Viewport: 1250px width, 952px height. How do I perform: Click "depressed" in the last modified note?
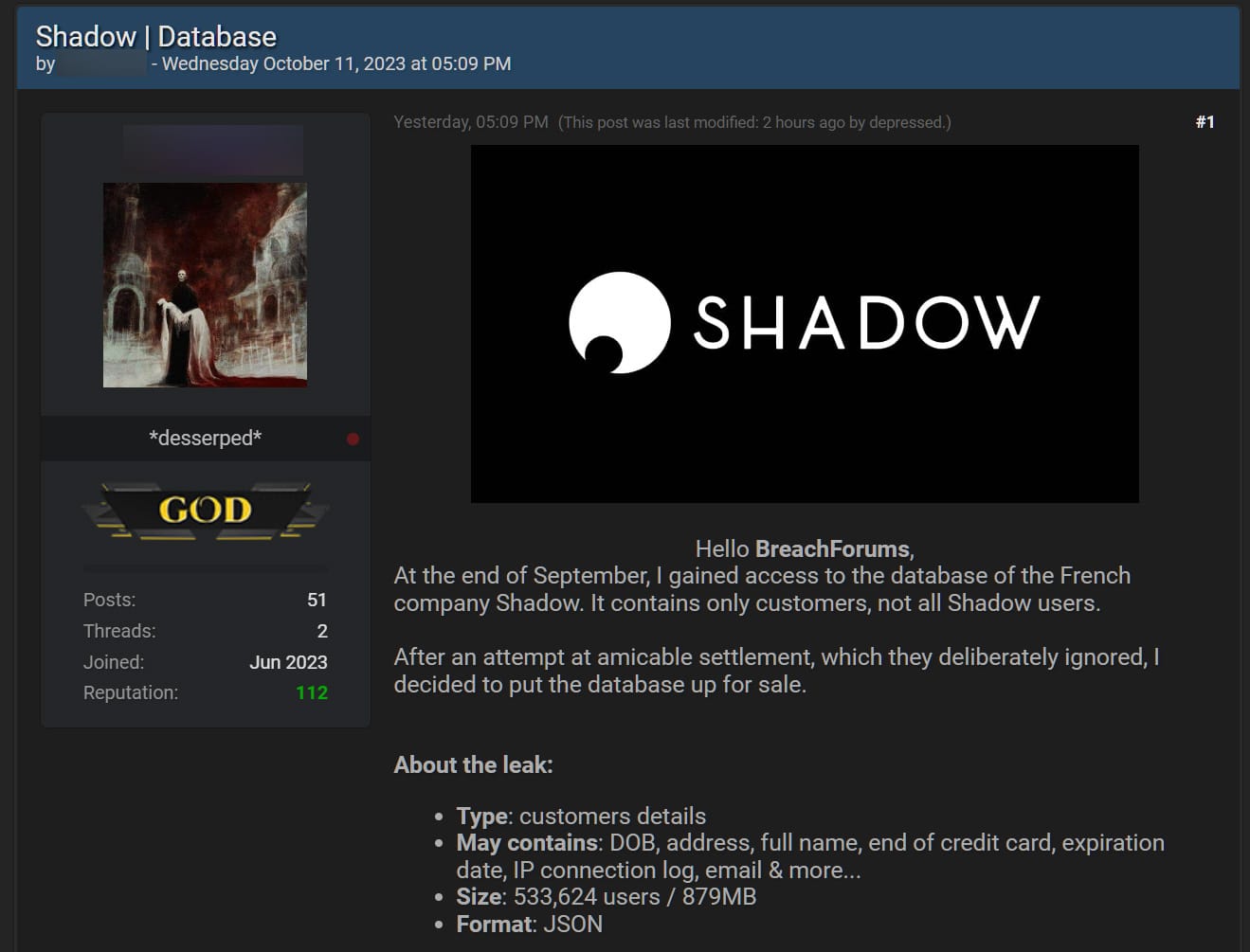click(x=905, y=122)
